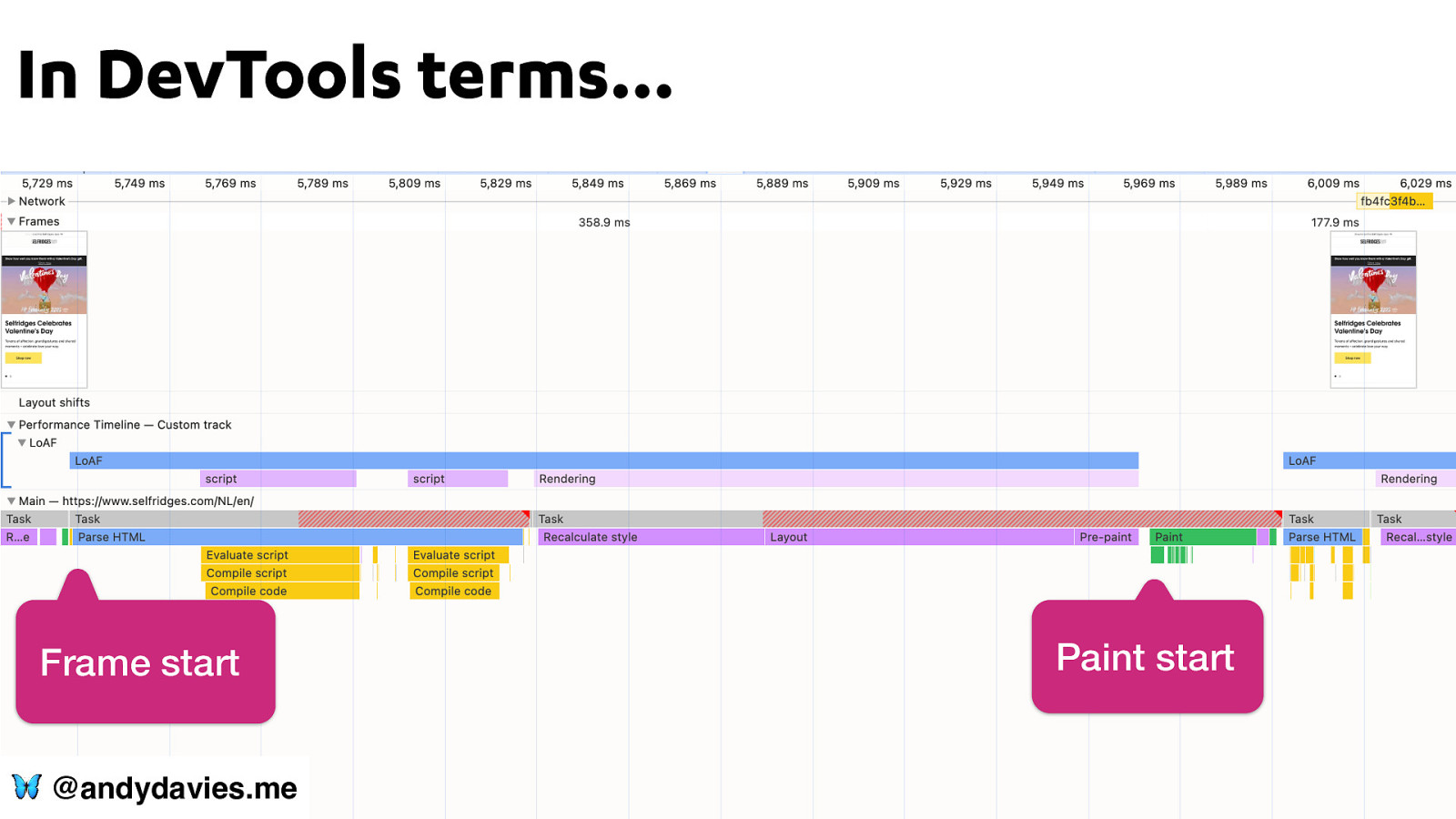Select the second frame screenshot thumbnail
Image resolution: width=1456 pixels, height=819 pixels.
tap(1373, 309)
